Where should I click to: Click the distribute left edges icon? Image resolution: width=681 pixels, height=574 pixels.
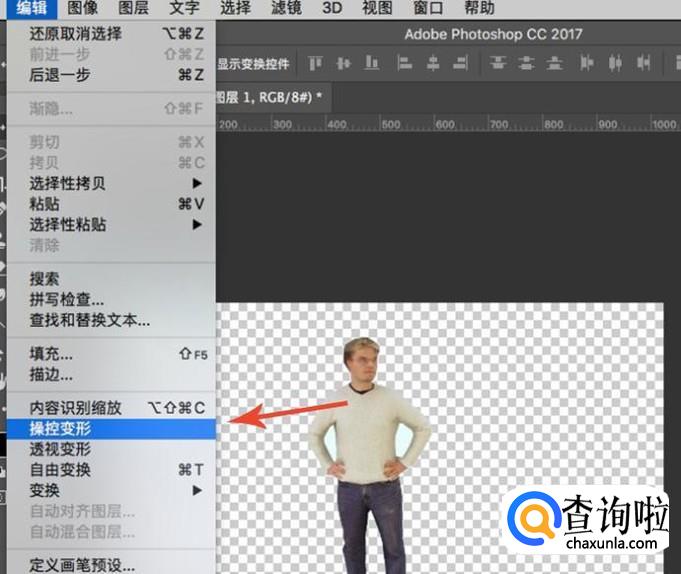[x=587, y=63]
